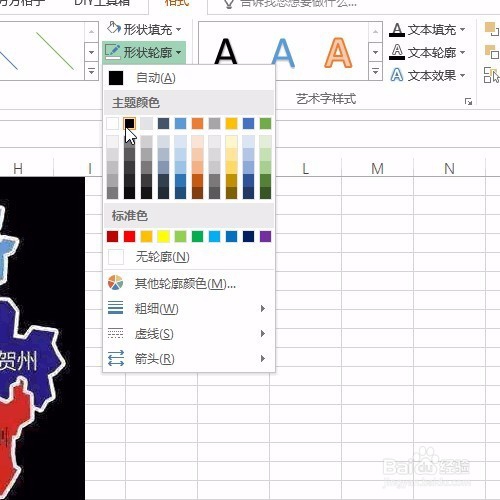Image resolution: width=500 pixels, height=500 pixels.
Task: Expand the Weight submenu arrow
Action: (x=263, y=308)
